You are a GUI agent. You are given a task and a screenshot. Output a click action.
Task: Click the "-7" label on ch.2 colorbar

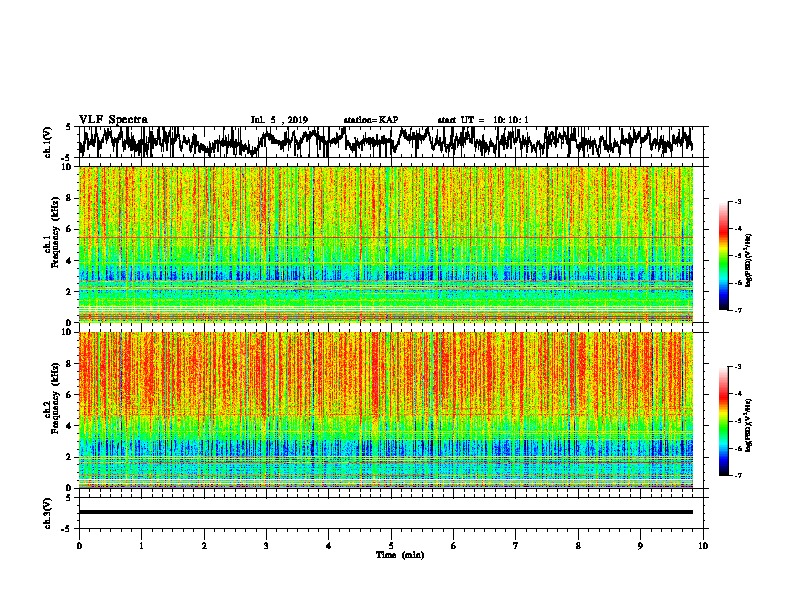pyautogui.click(x=737, y=476)
